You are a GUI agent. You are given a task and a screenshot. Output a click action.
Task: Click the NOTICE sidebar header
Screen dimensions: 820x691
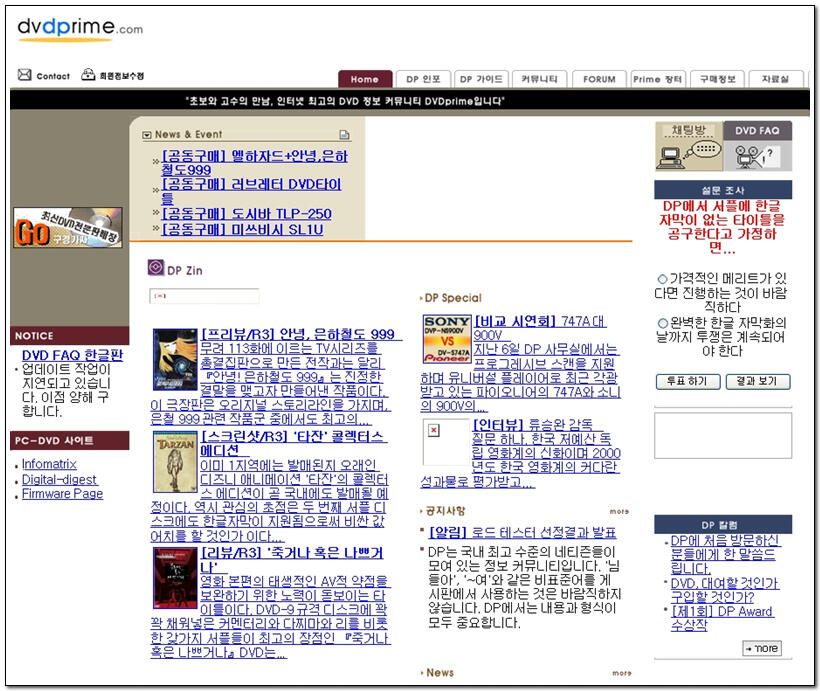[x=69, y=336]
